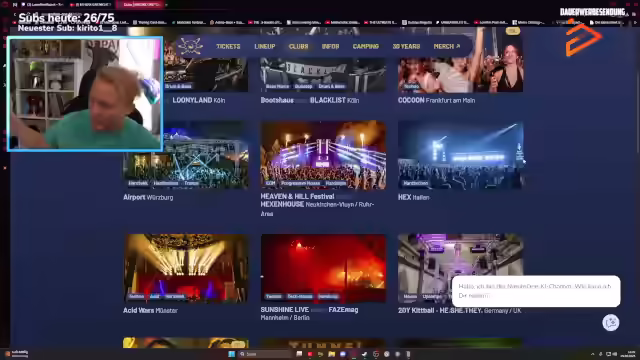Open the taskbar search box

pyautogui.click(x=264, y=354)
